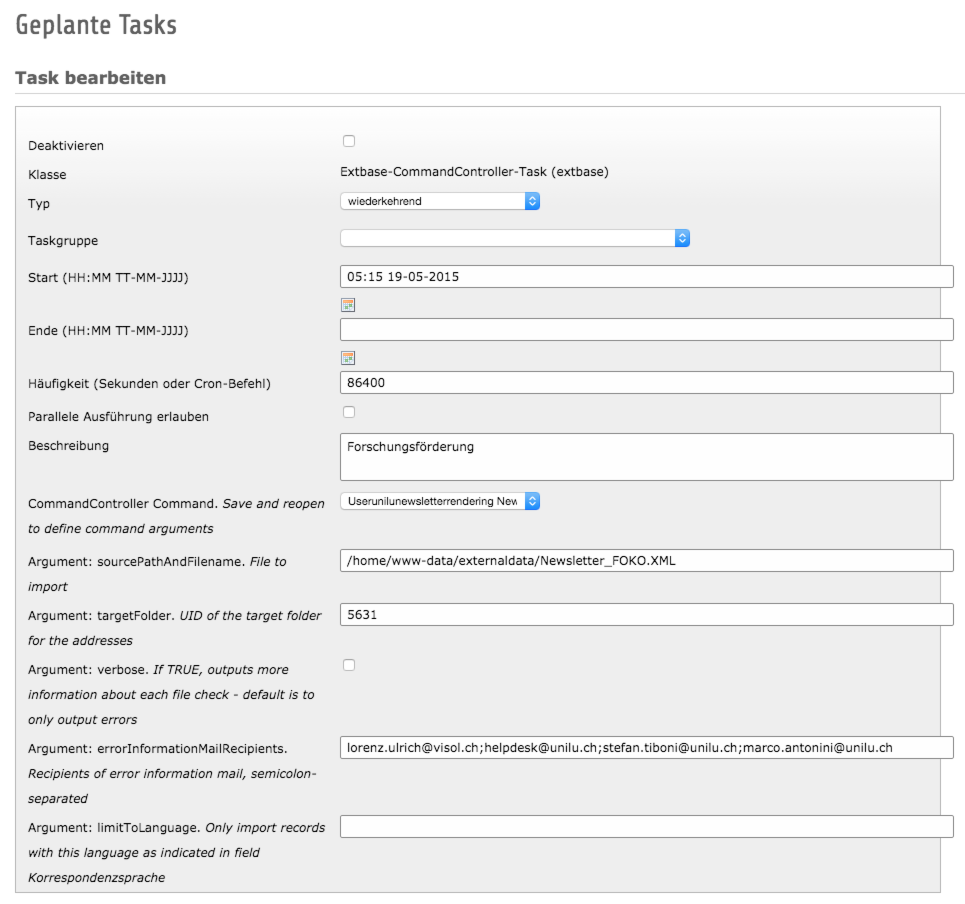Click the Start time input field
The image size is (965, 904).
coord(646,276)
